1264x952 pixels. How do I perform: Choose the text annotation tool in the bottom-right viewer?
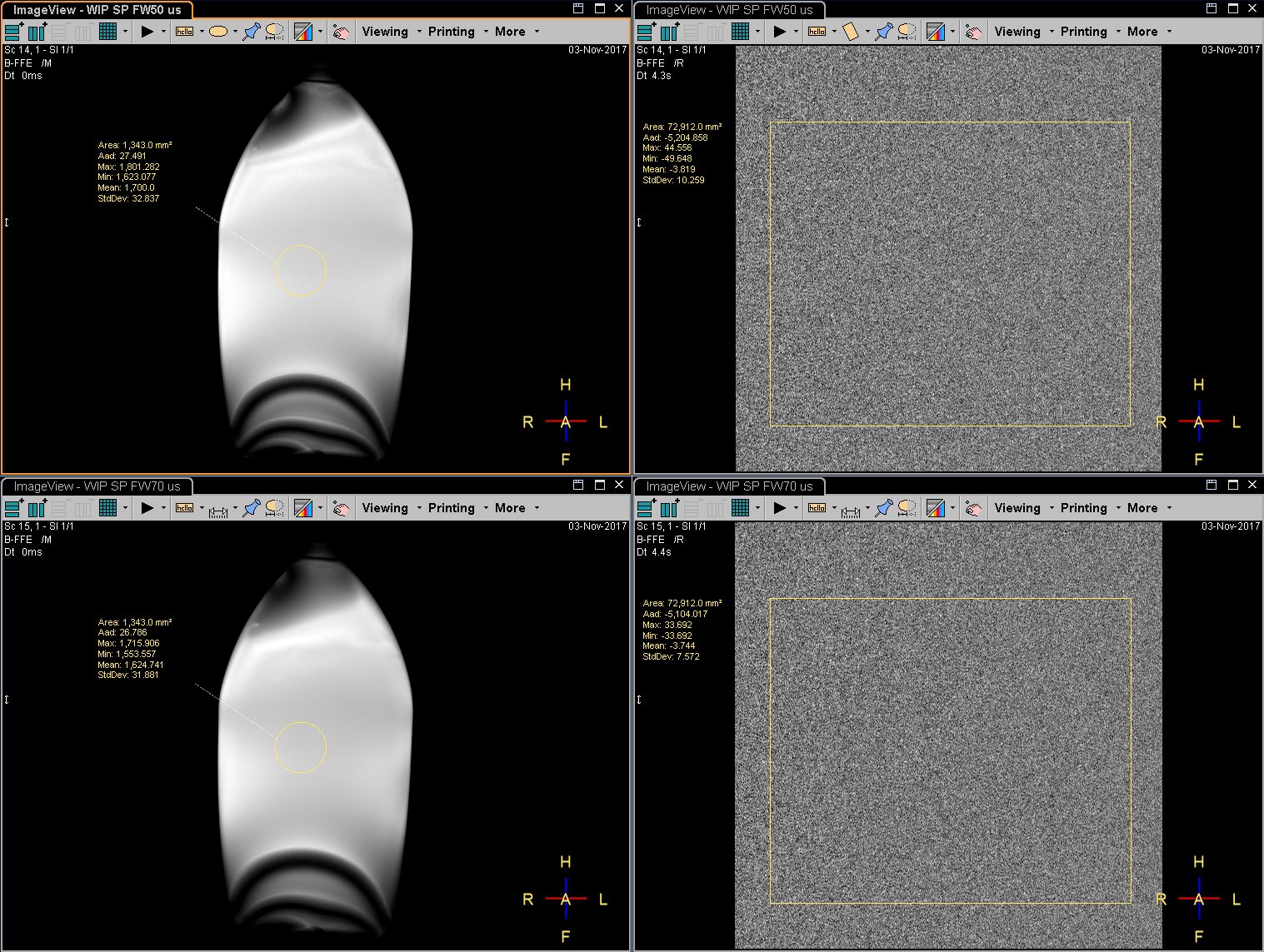(817, 508)
